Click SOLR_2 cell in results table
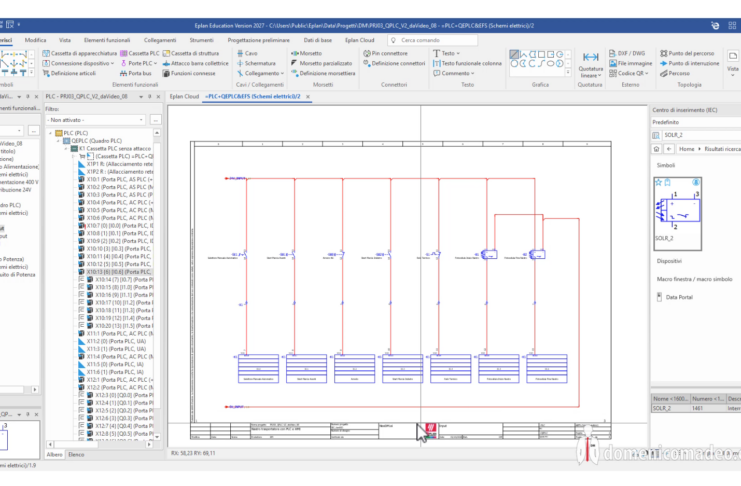This screenshot has height=486, width=741. [671, 408]
